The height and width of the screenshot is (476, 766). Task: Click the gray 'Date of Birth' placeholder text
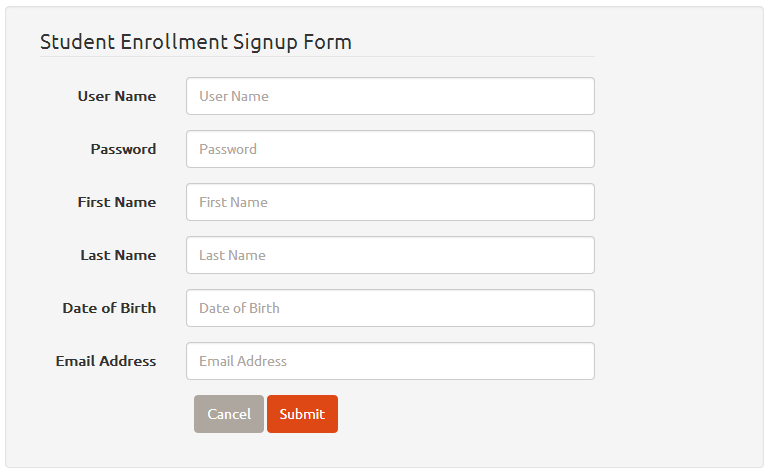coord(239,308)
